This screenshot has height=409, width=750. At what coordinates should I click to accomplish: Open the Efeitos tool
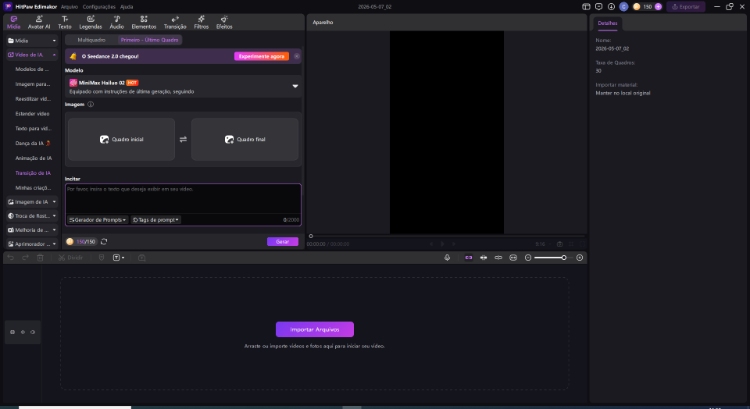point(224,22)
